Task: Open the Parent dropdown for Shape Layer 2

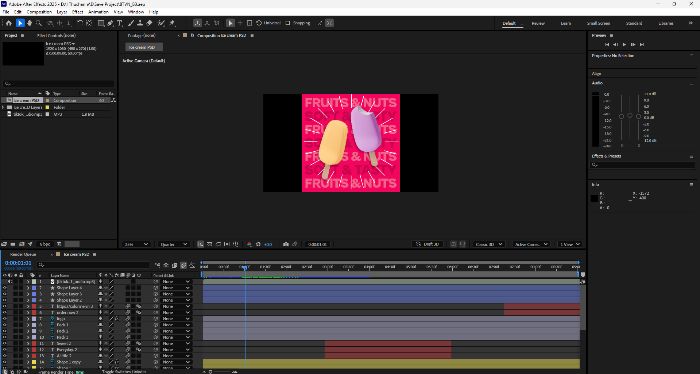Action: (x=176, y=300)
